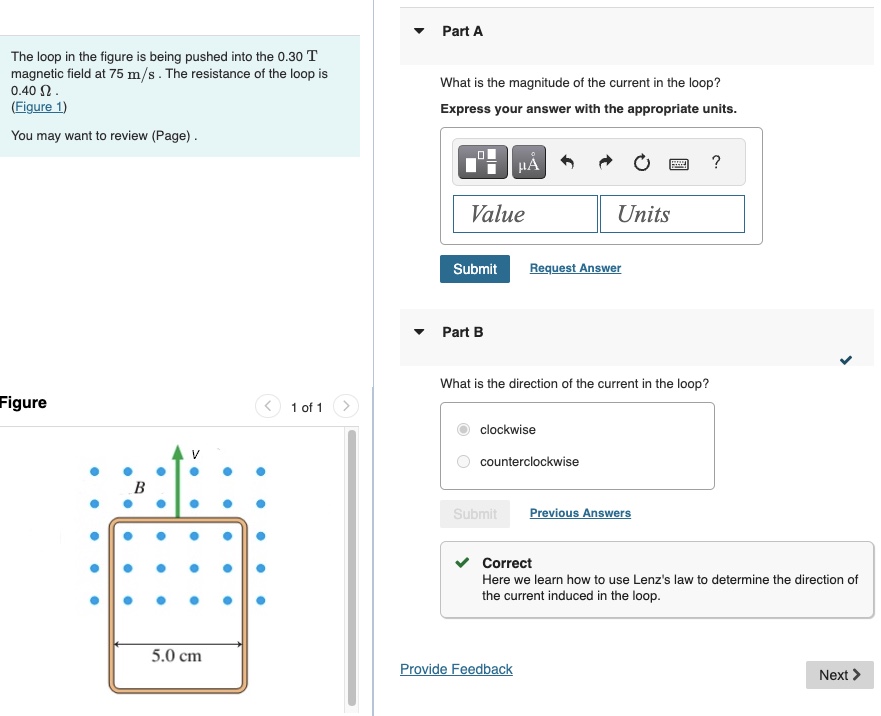Click the Figure section heading
This screenshot has height=716, width=881.
click(x=23, y=402)
